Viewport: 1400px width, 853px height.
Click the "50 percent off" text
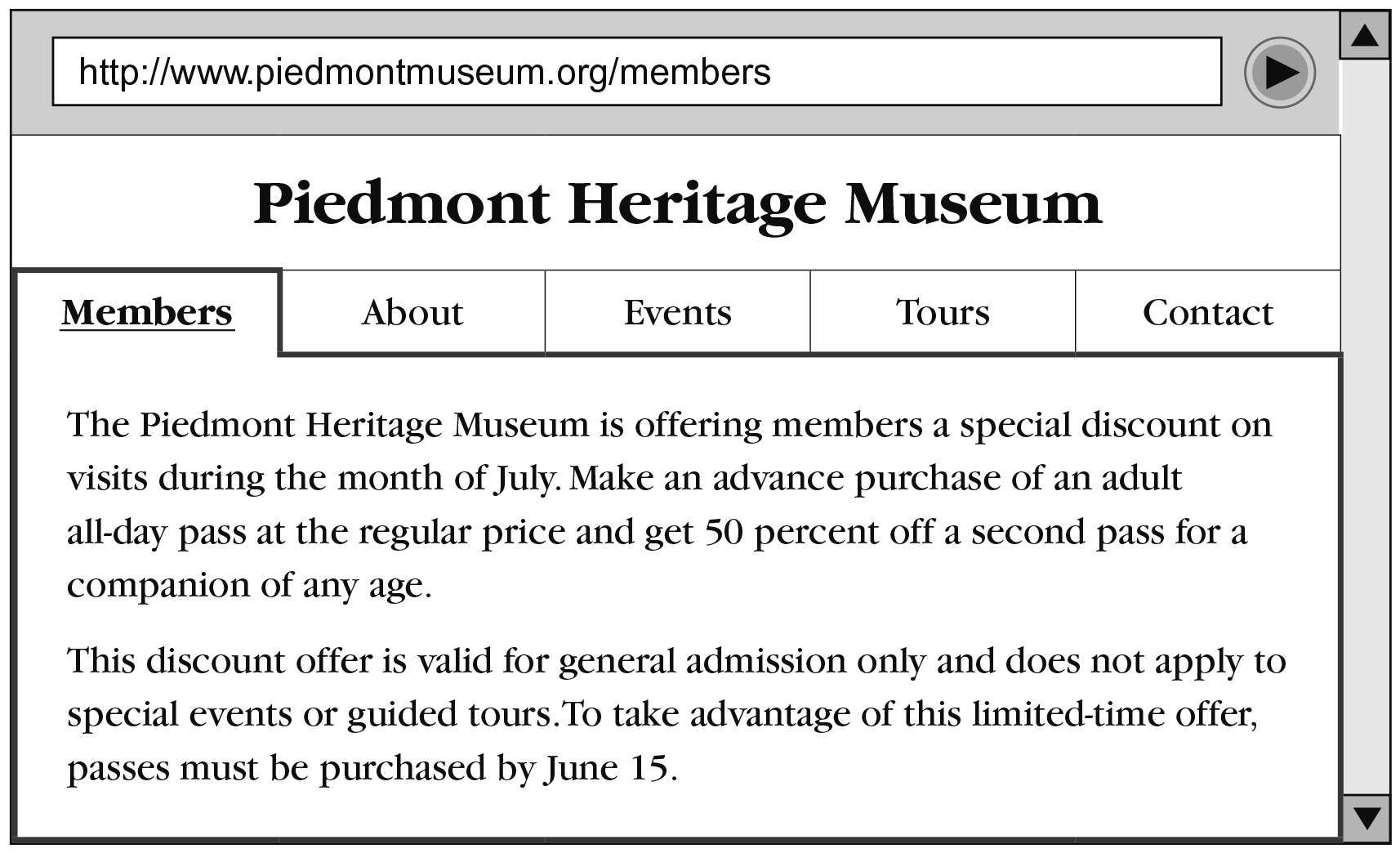[x=807, y=532]
